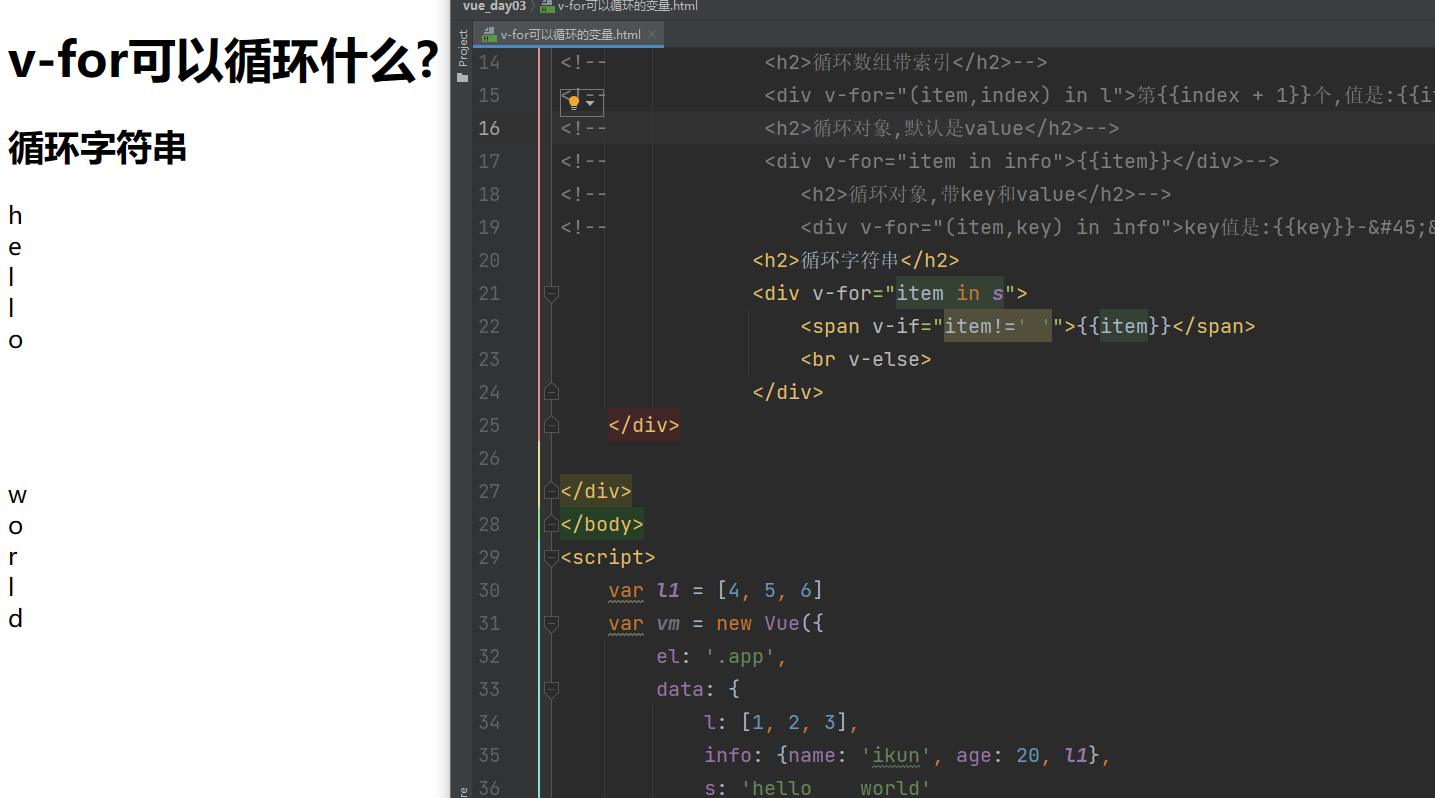The image size is (1435, 798).
Task: Click the fold marker beside </body> on line 28
Action: tap(551, 524)
